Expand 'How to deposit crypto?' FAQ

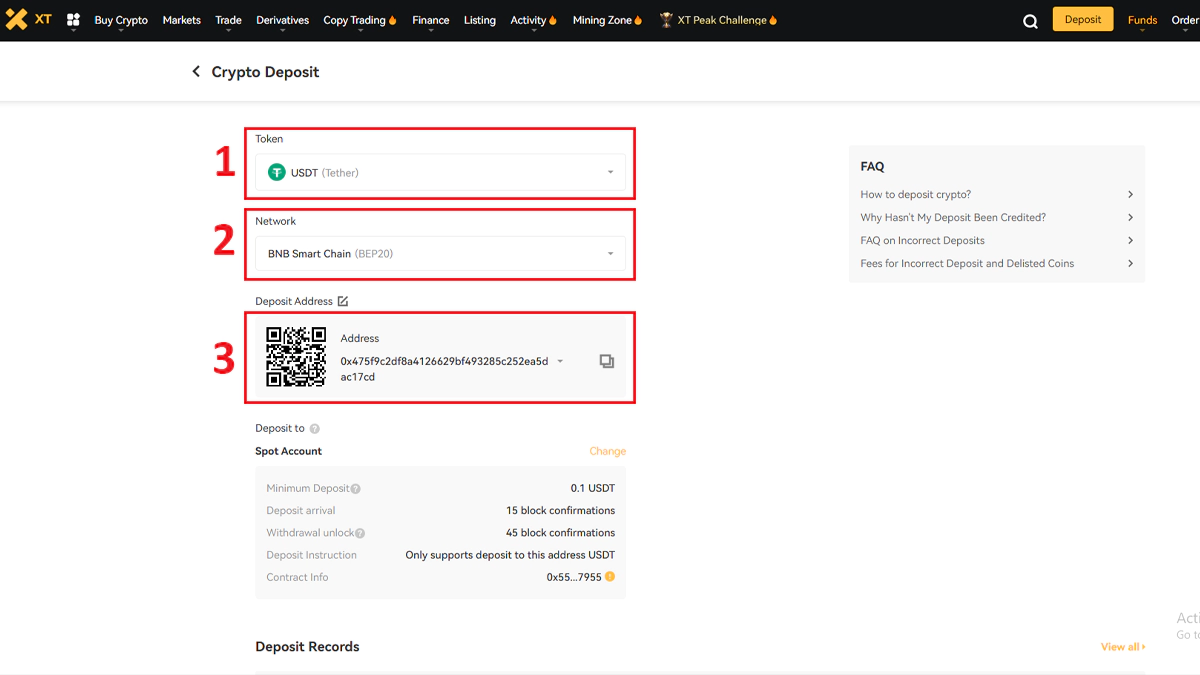pos(996,194)
